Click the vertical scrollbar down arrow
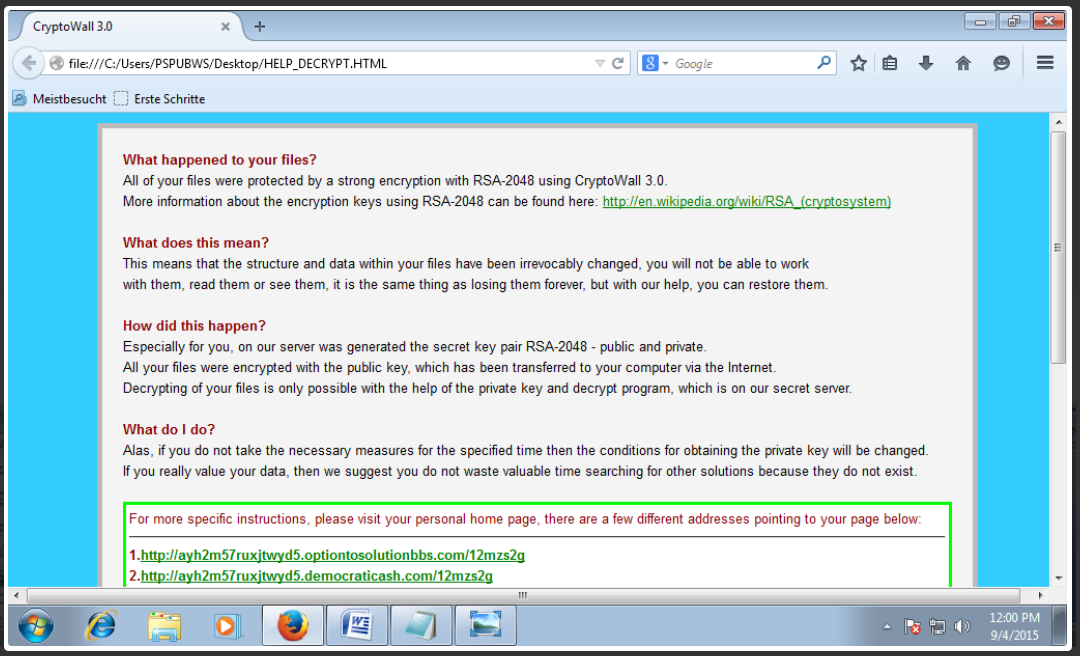This screenshot has width=1080, height=656. click(1058, 578)
